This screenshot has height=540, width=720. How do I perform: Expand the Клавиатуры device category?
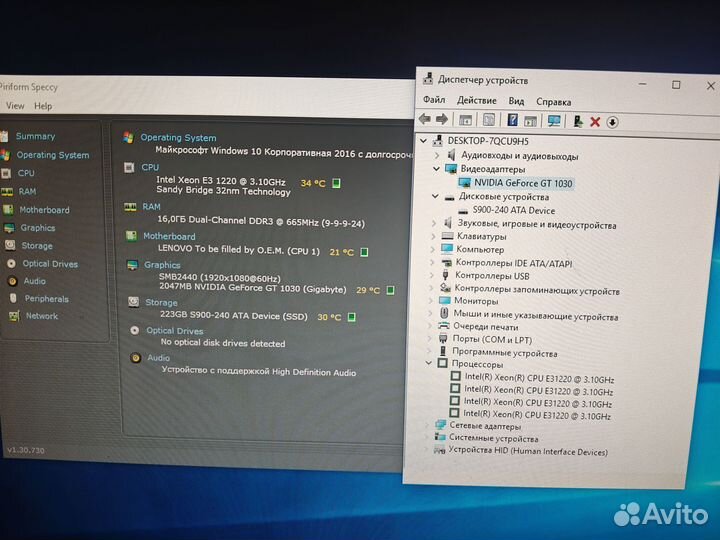[433, 236]
